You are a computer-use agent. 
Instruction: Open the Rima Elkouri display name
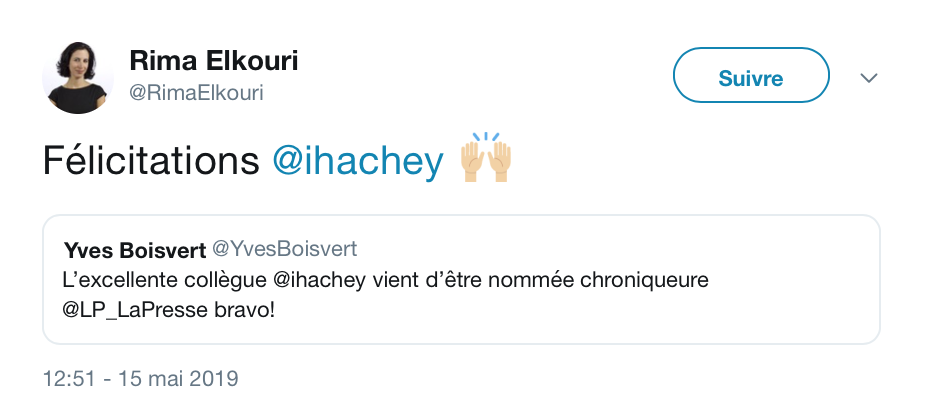[x=214, y=61]
